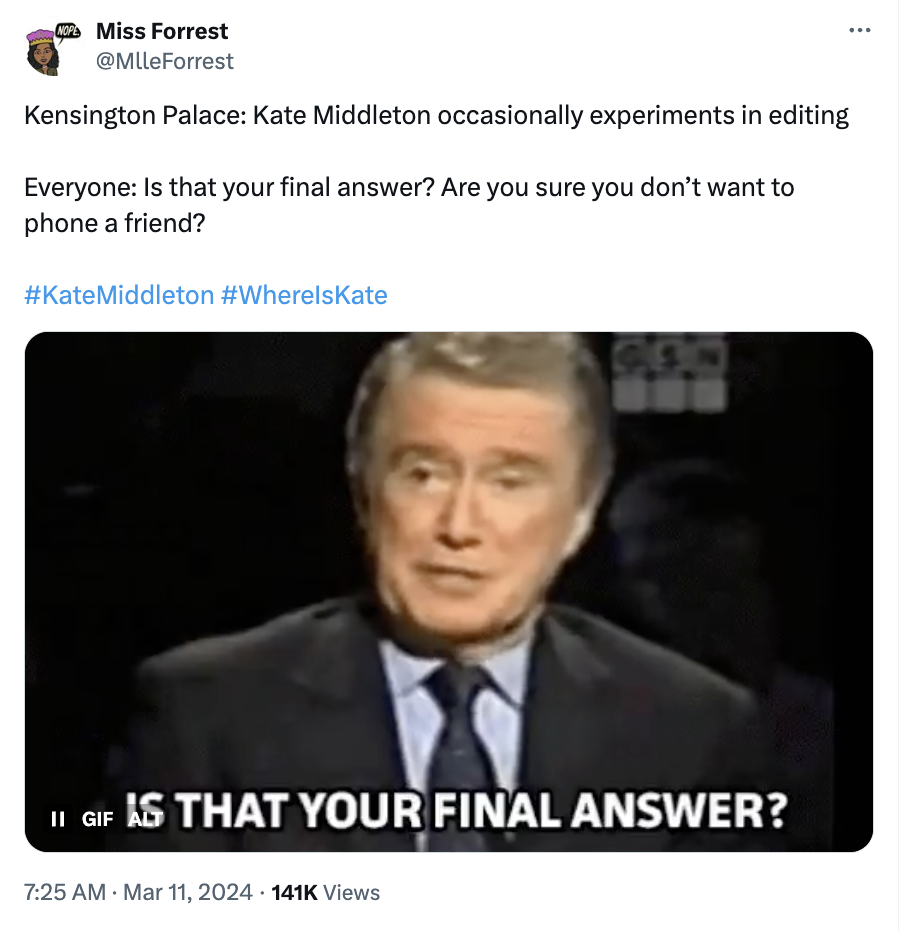Select the 'Kensington Palace' tweet text line

436,115
